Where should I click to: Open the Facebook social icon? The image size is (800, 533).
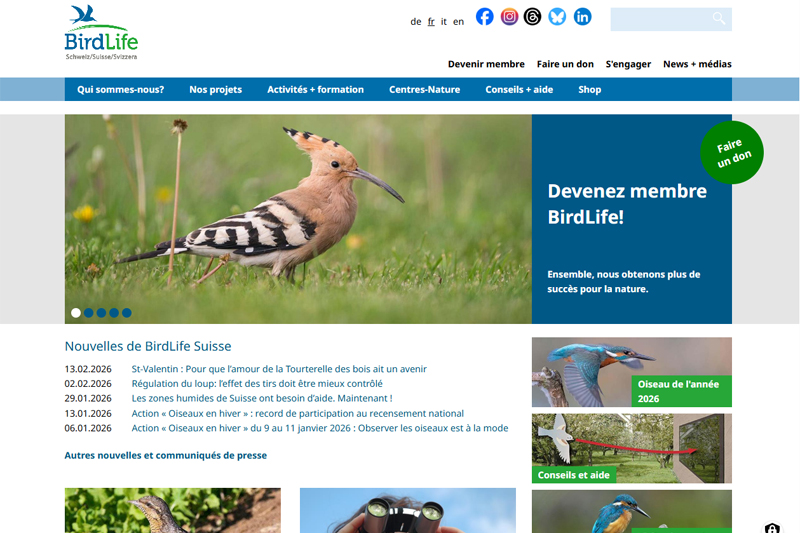[485, 17]
